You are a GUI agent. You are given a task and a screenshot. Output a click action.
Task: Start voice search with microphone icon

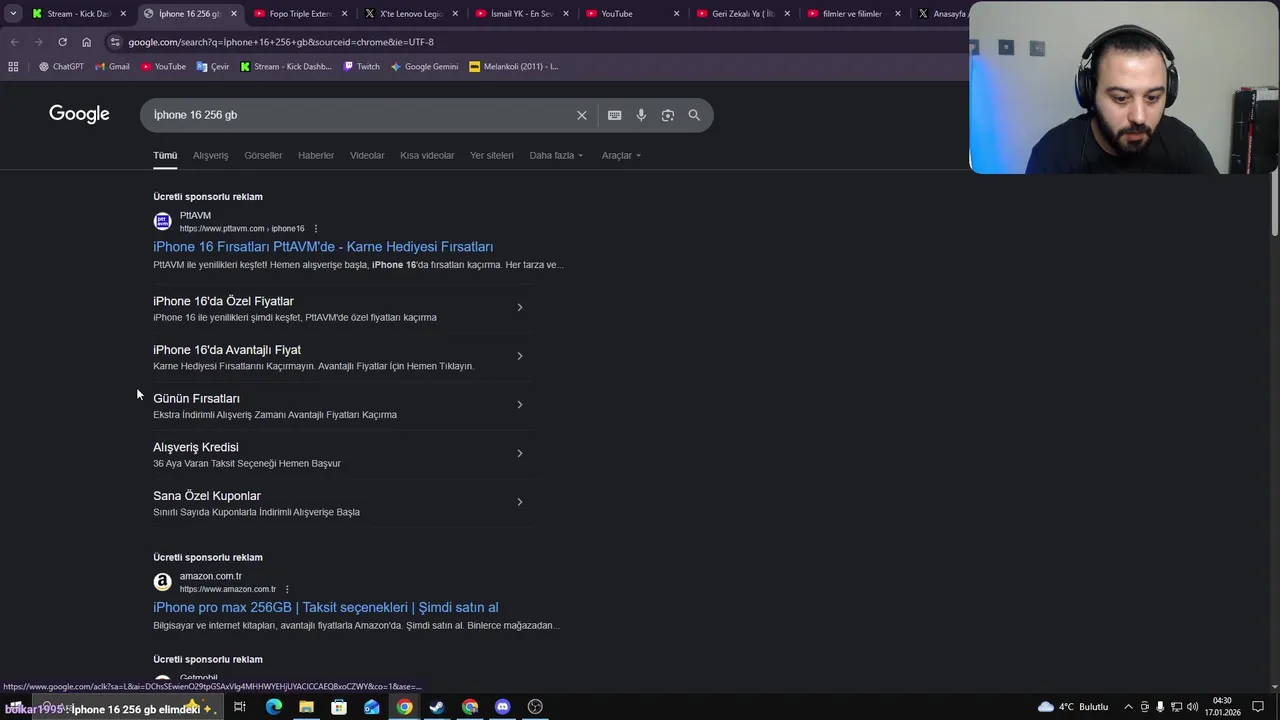(x=641, y=115)
